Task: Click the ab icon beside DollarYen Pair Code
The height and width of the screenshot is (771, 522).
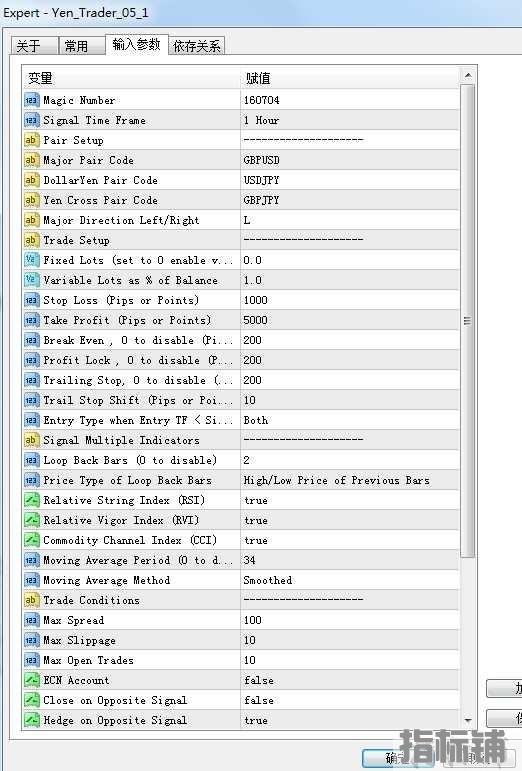Action: coord(31,180)
